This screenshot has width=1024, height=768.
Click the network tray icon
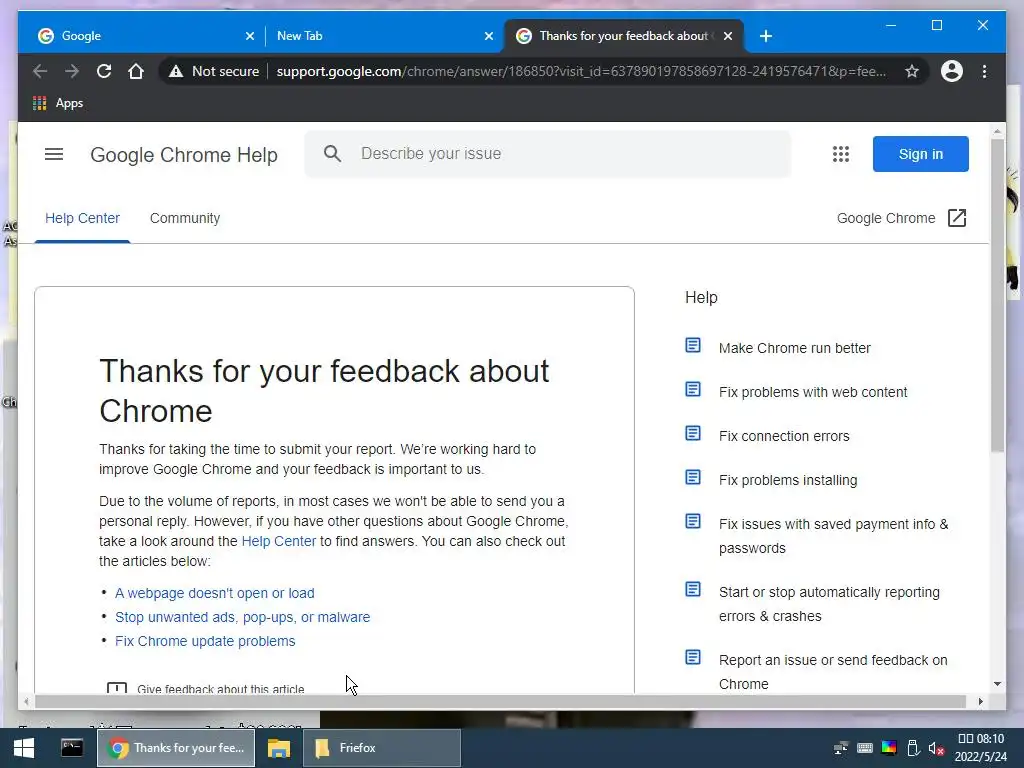(x=841, y=748)
